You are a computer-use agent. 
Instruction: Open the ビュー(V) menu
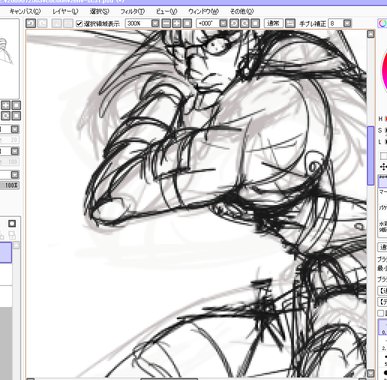click(x=167, y=11)
